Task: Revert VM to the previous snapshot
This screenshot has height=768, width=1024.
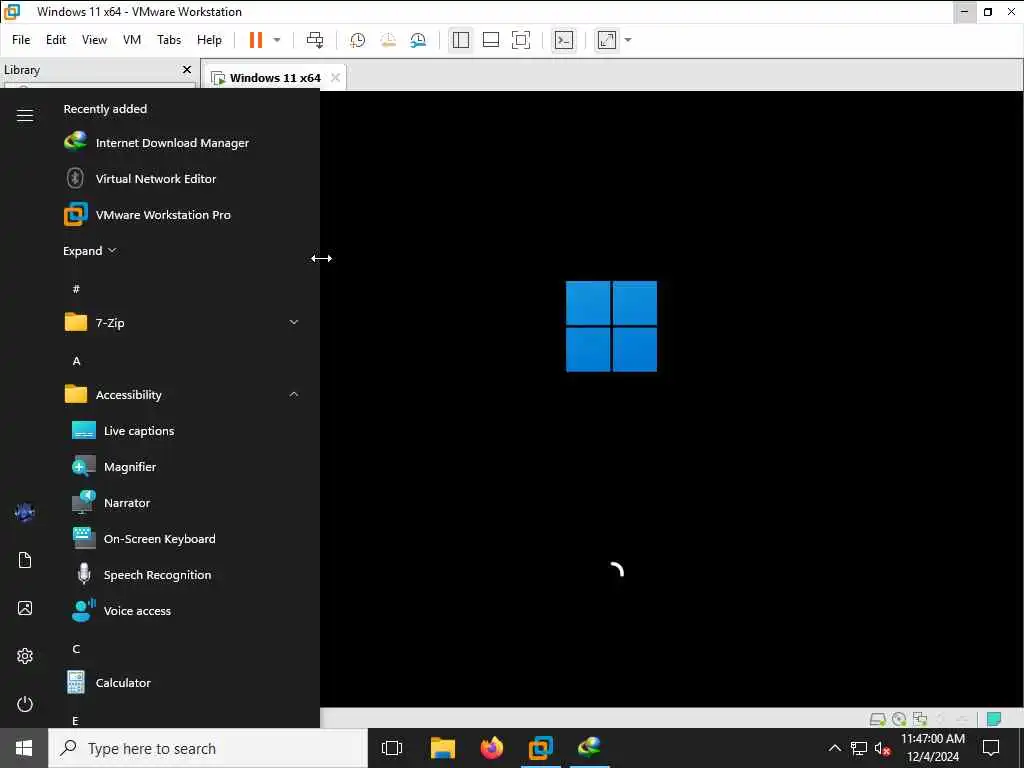Action: [388, 40]
